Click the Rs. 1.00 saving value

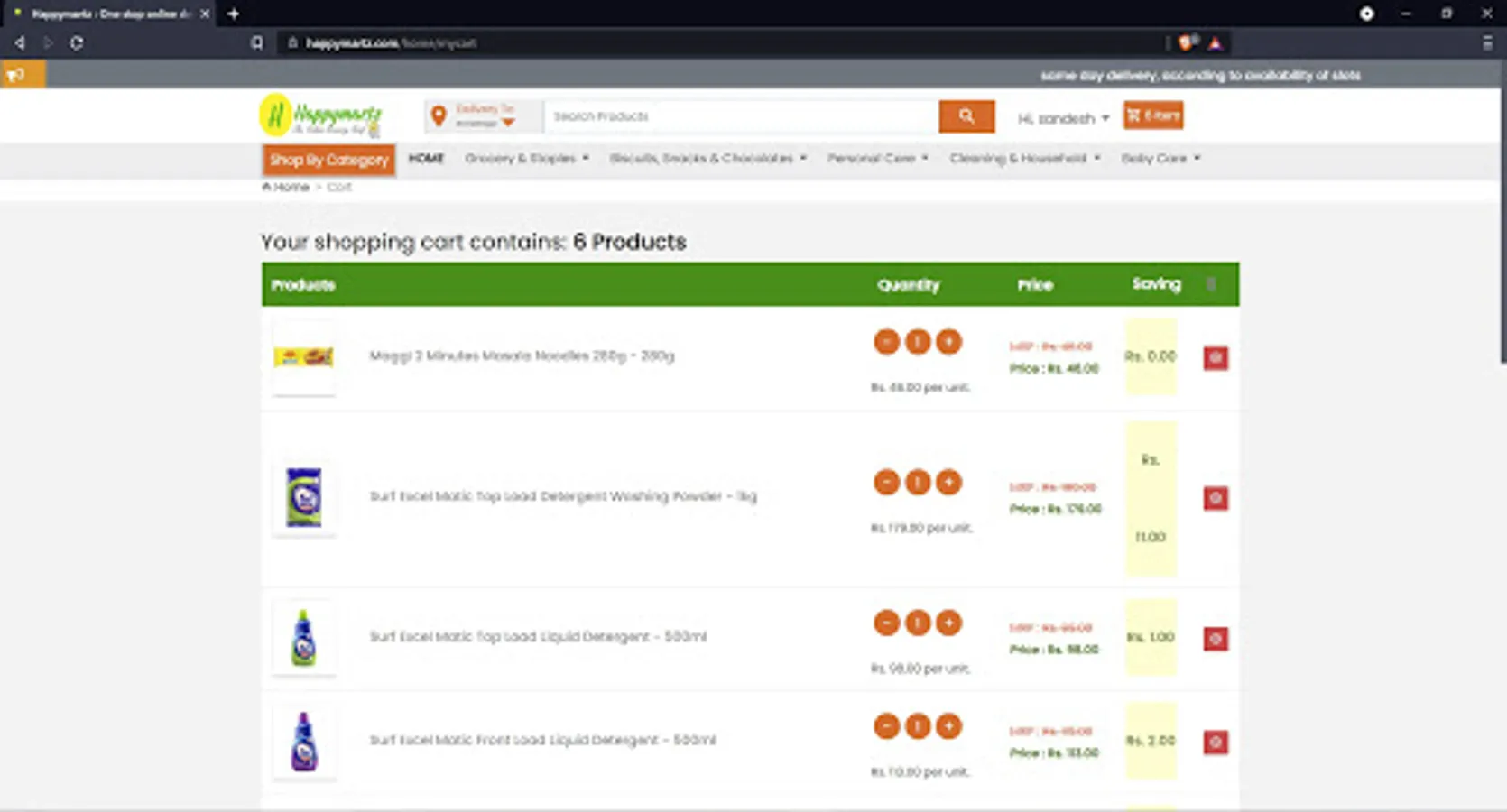pos(1151,637)
